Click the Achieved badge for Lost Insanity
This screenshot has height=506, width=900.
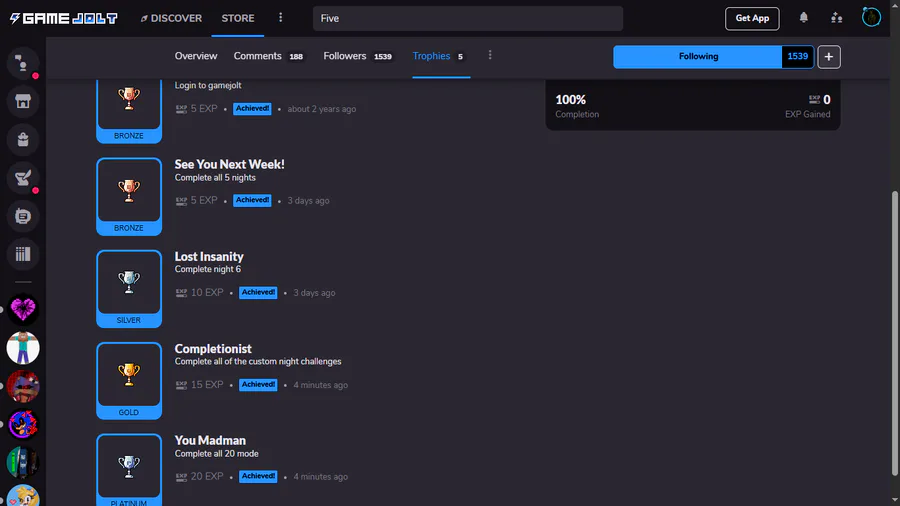pyautogui.click(x=258, y=293)
